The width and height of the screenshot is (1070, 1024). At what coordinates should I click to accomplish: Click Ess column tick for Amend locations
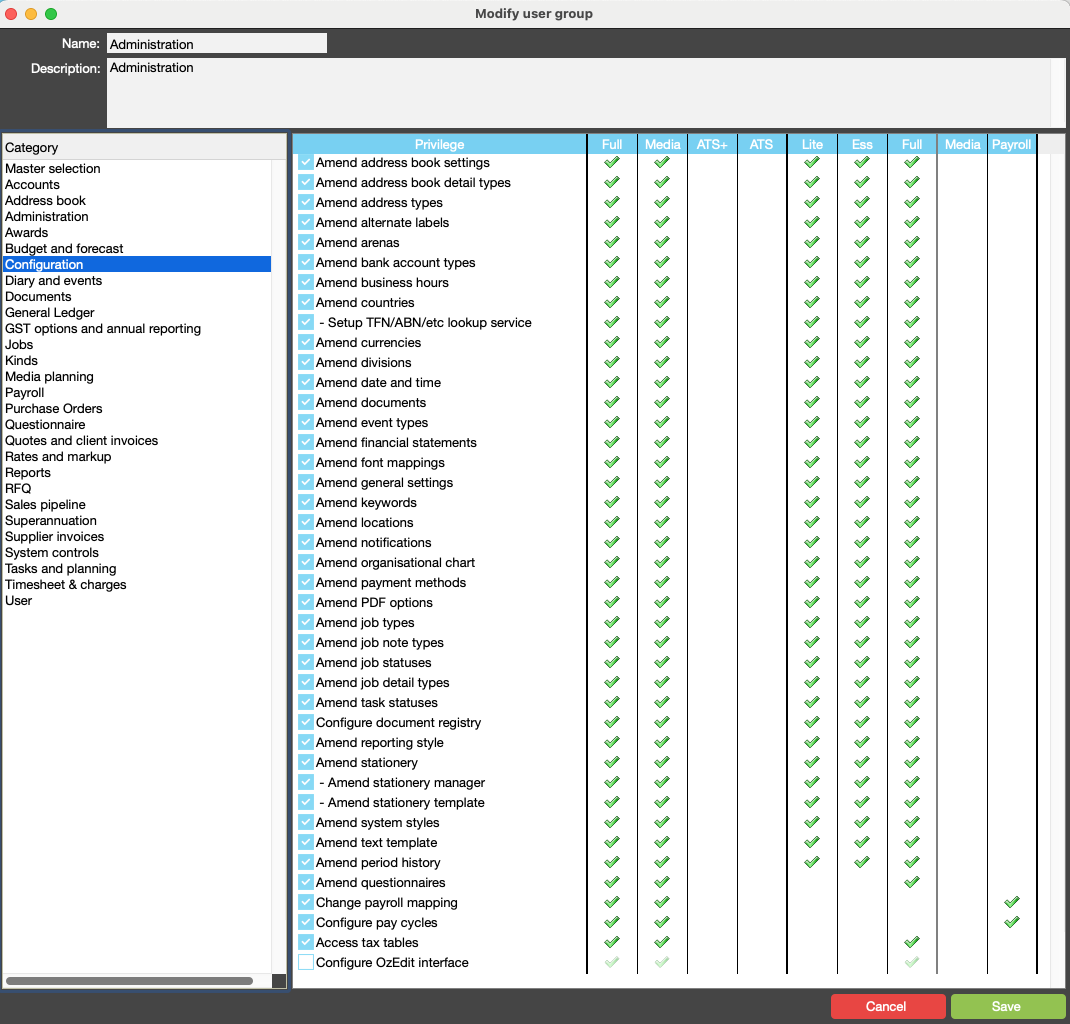[862, 522]
